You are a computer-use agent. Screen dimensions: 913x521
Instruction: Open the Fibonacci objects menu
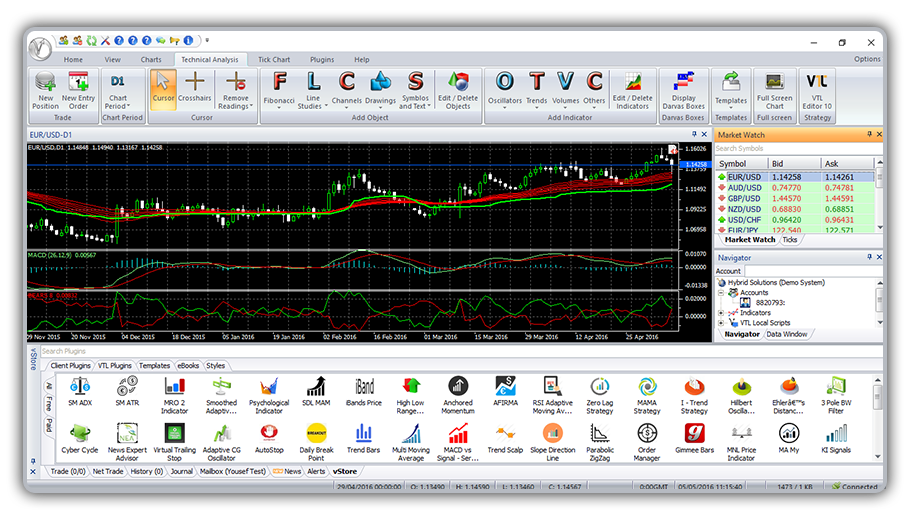(279, 90)
